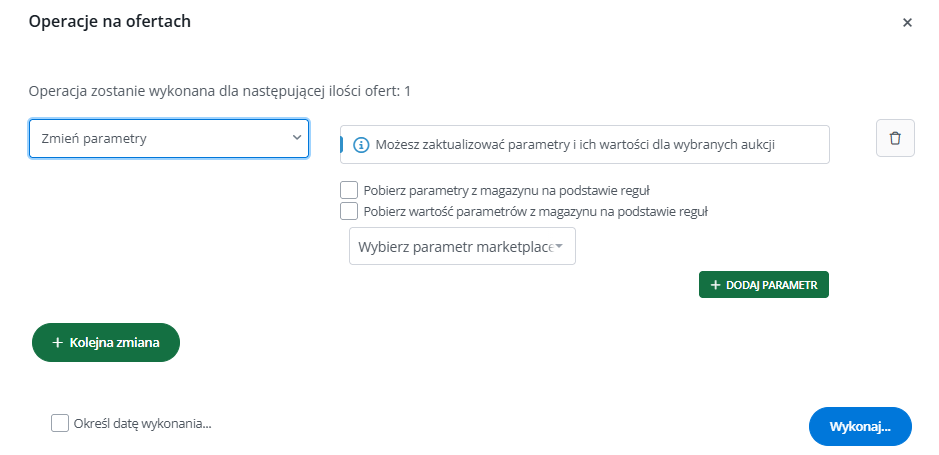Click the Operacje na ofertach title
The image size is (939, 455).
pos(110,22)
